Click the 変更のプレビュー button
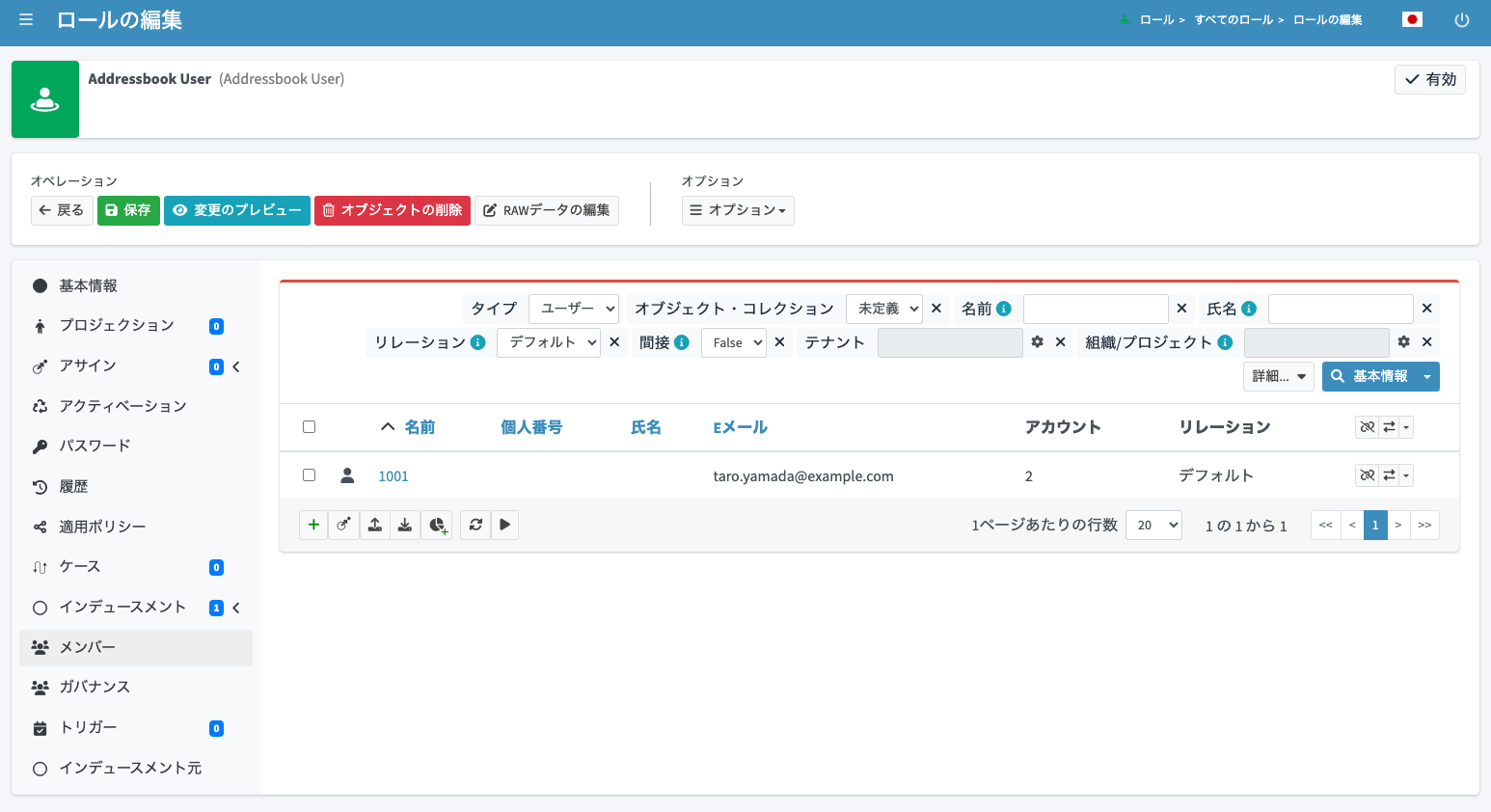1491x812 pixels. click(x=237, y=210)
